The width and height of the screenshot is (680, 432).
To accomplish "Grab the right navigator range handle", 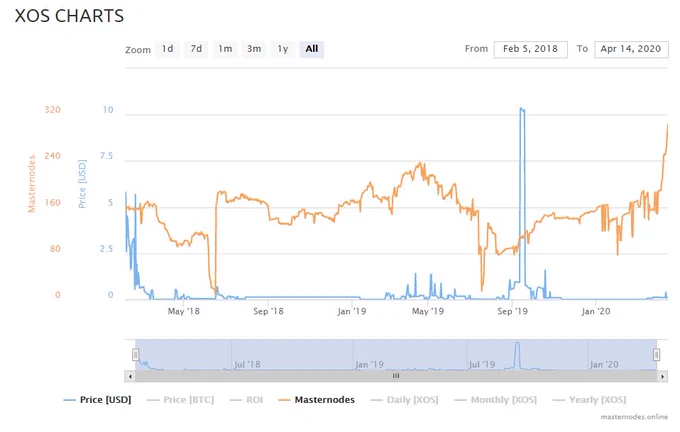I will tap(657, 355).
